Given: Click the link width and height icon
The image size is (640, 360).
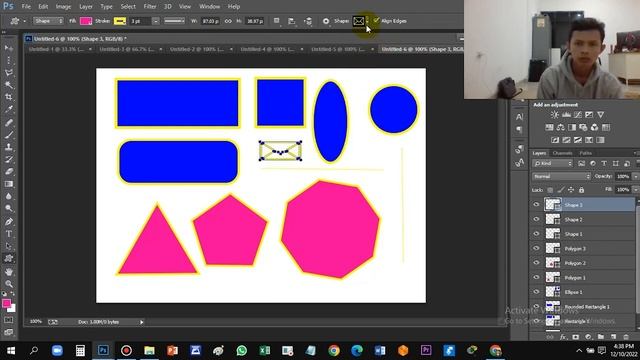Looking at the screenshot, I should click(x=228, y=21).
